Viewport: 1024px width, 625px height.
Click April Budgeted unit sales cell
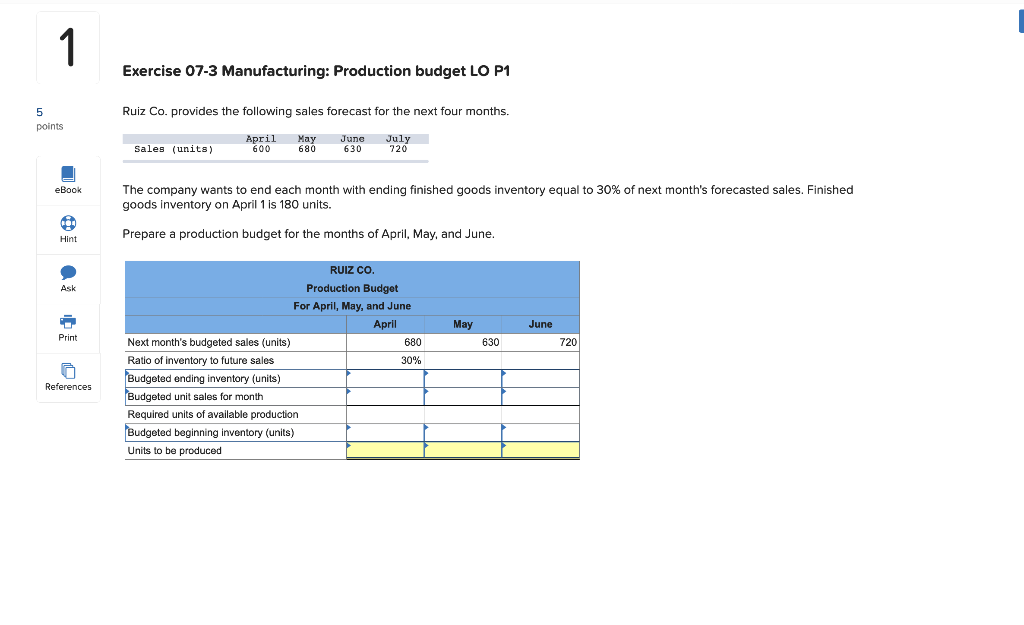(x=385, y=396)
